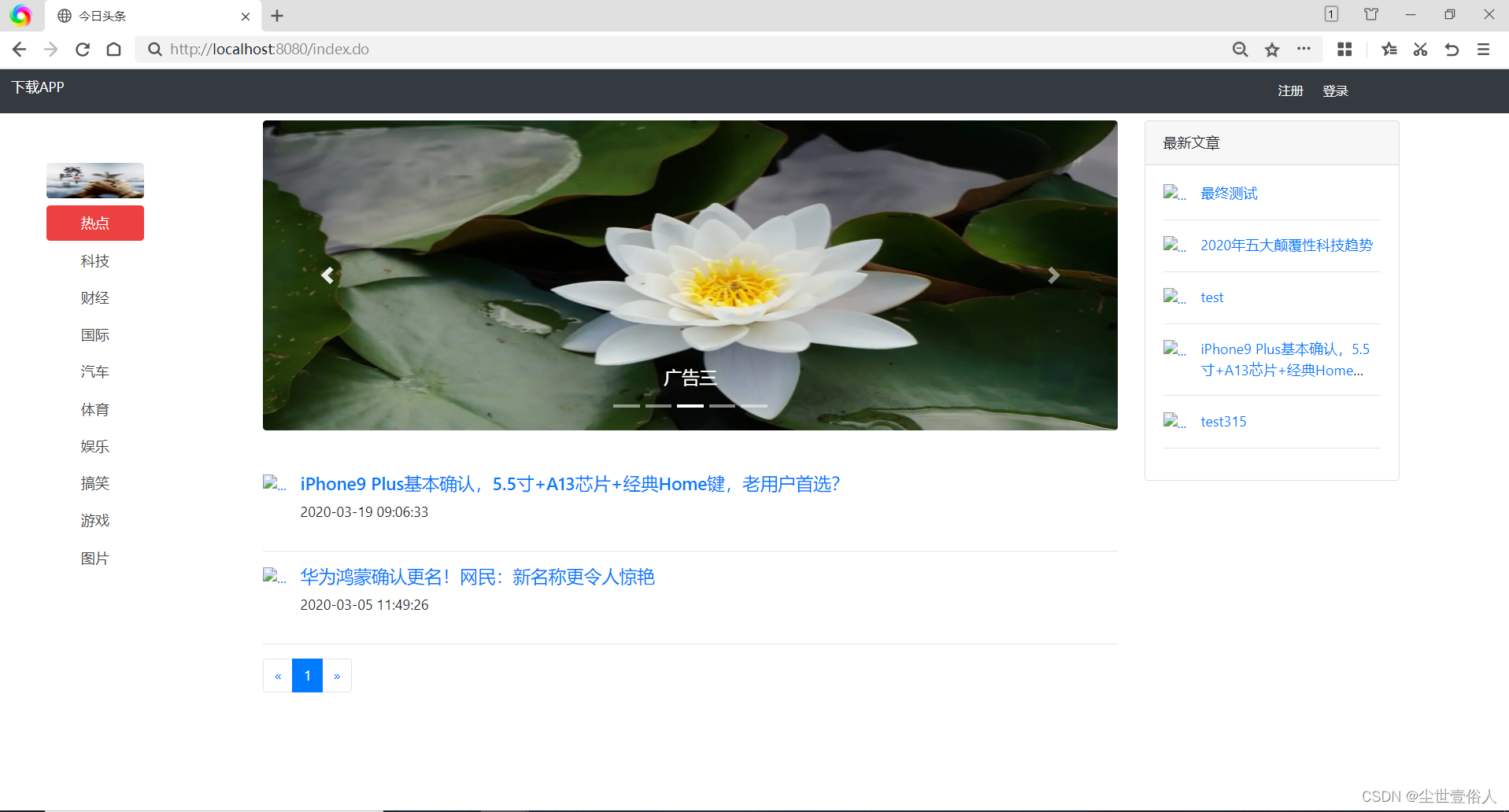Click the browser back arrow

click(x=19, y=49)
